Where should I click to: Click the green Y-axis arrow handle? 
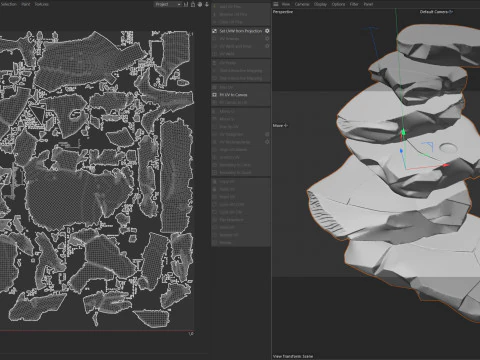403,133
